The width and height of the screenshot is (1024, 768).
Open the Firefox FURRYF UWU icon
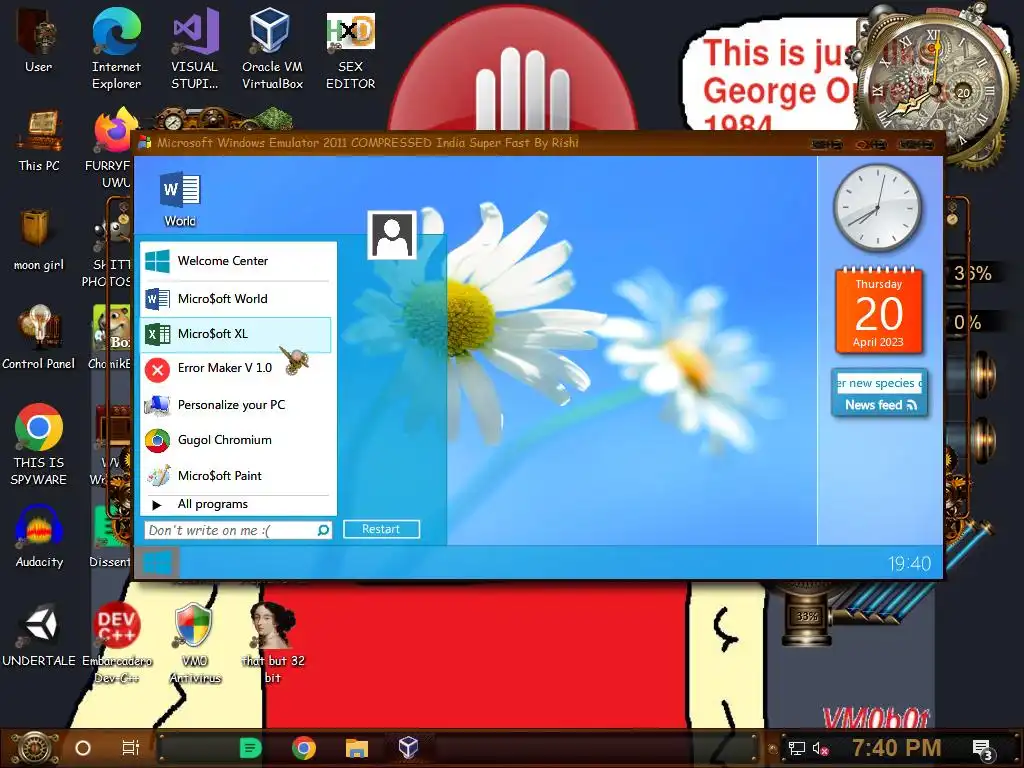tap(112, 149)
